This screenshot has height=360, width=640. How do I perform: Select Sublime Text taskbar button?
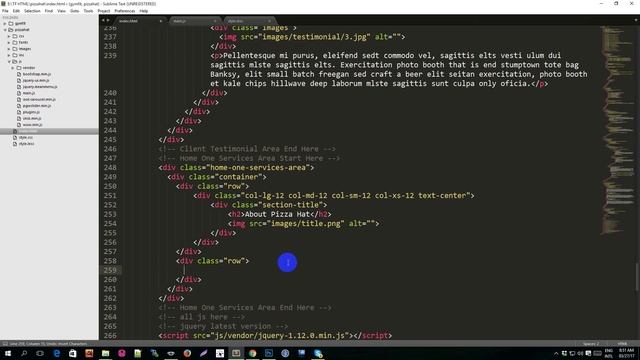(x=236, y=353)
